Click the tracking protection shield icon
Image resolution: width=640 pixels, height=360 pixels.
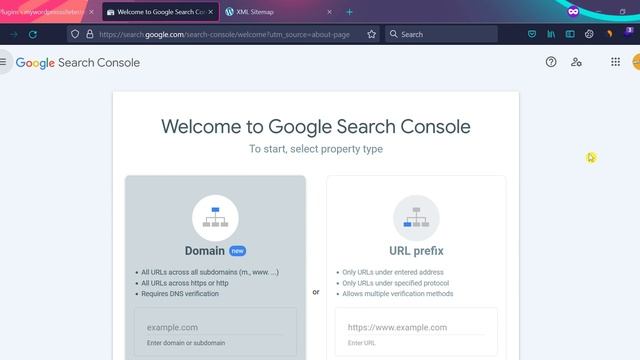click(x=75, y=34)
